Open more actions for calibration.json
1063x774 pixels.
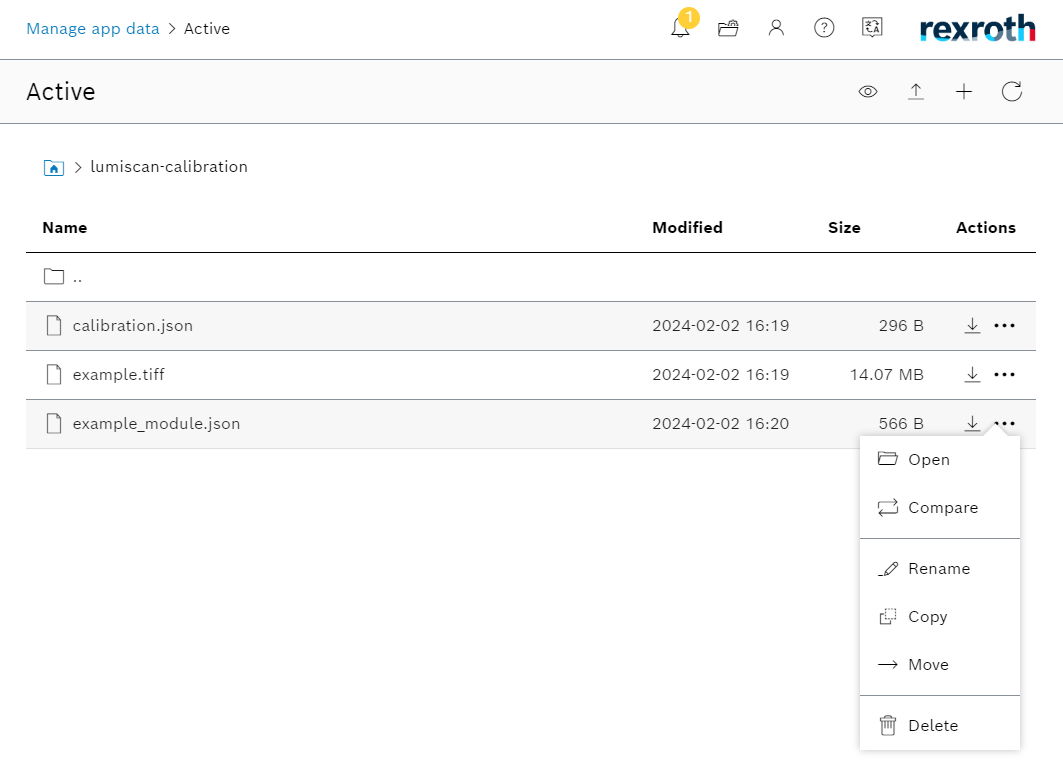1004,325
